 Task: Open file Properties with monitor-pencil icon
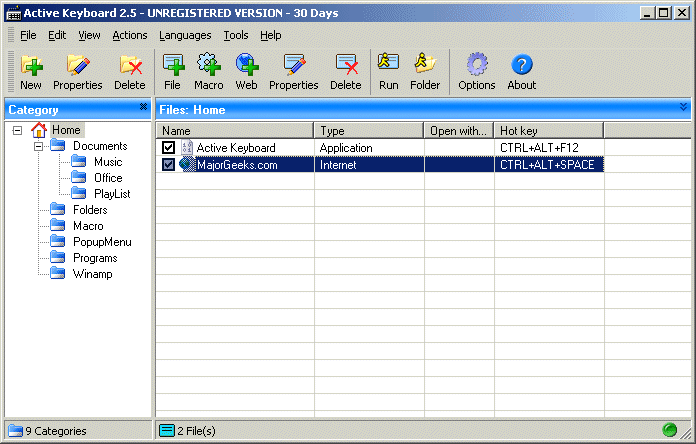[294, 65]
